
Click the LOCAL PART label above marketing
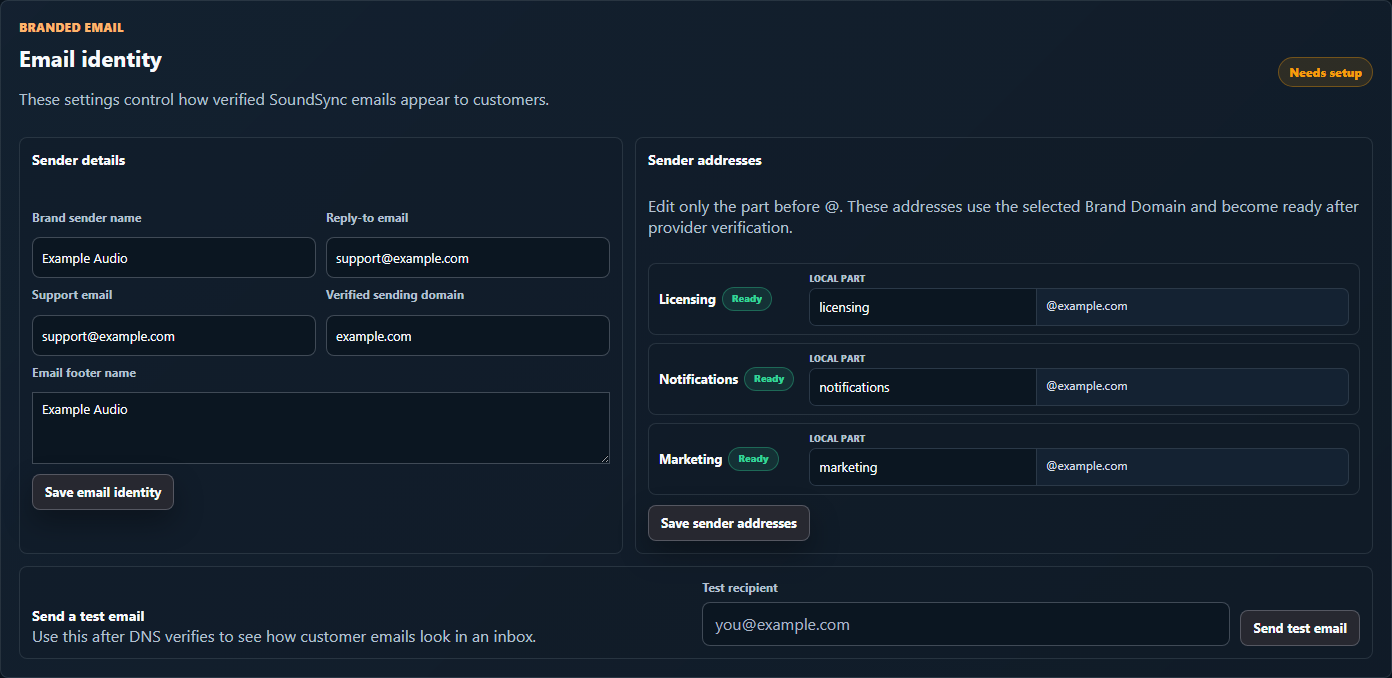837,439
